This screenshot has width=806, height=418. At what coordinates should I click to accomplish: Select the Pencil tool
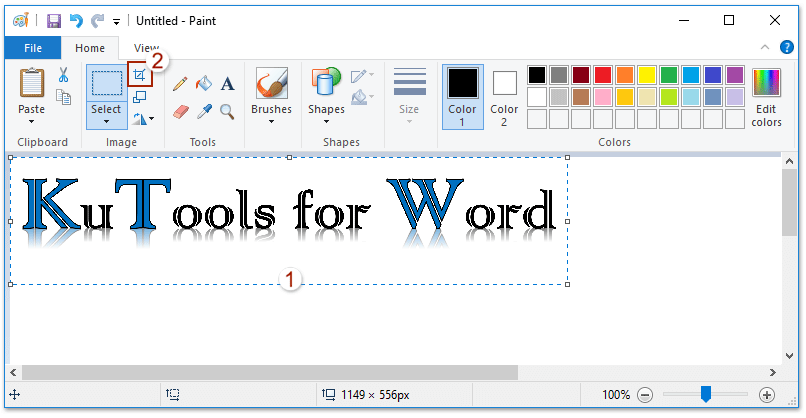[x=180, y=84]
